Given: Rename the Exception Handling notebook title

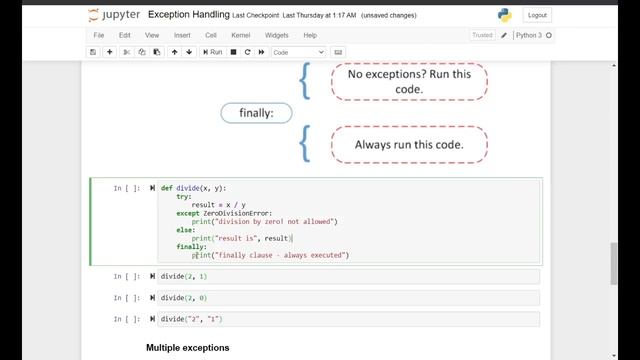Looking at the screenshot, I should 189,15.
